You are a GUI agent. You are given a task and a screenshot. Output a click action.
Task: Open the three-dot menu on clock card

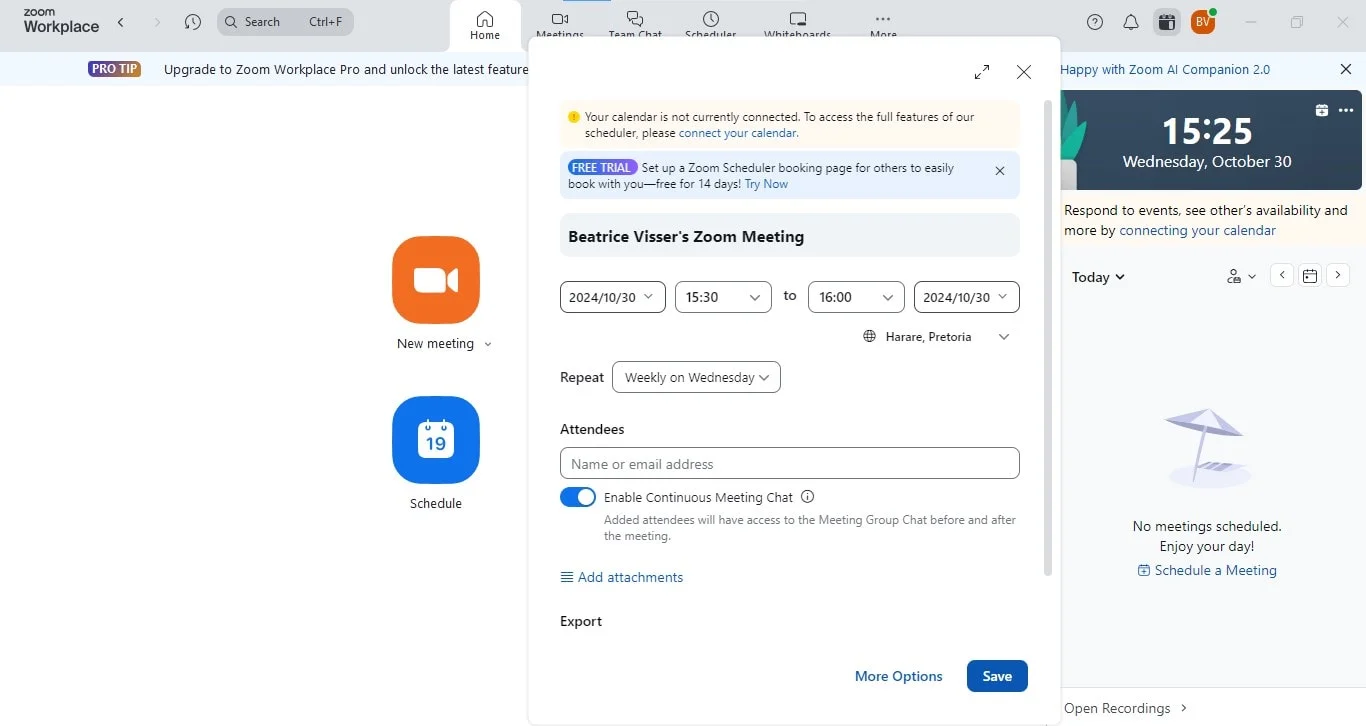(1346, 110)
